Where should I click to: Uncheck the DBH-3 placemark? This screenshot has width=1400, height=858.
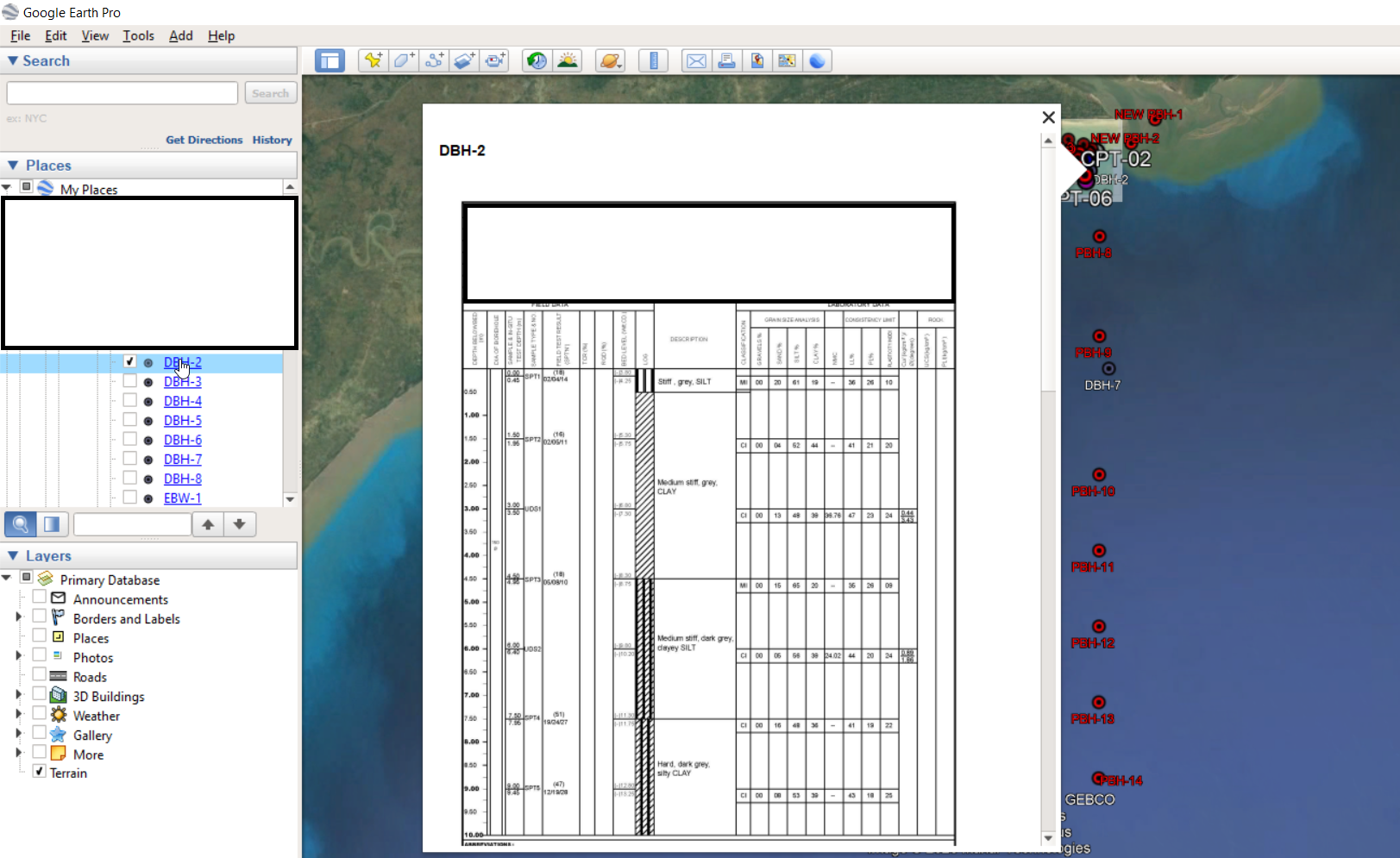(130, 380)
